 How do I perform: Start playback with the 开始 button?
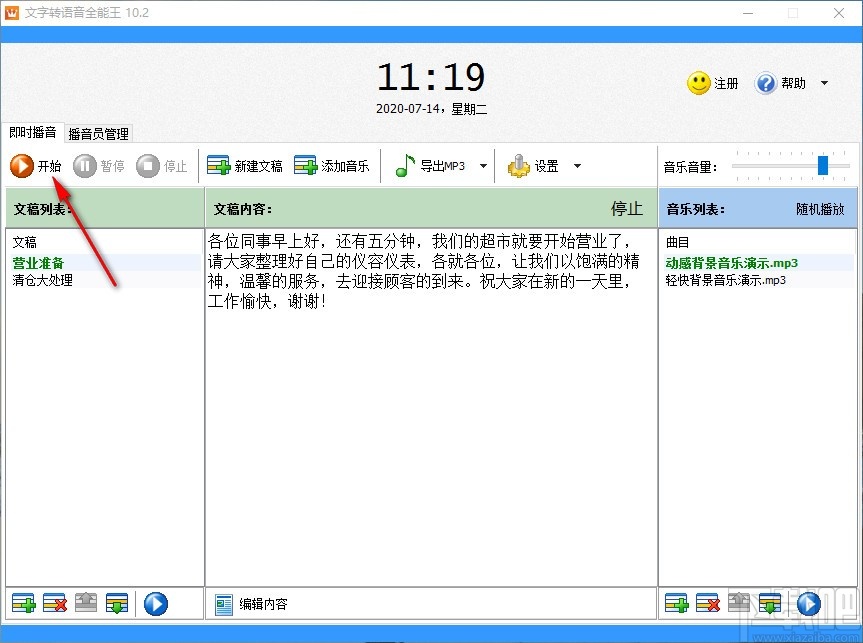pos(37,166)
